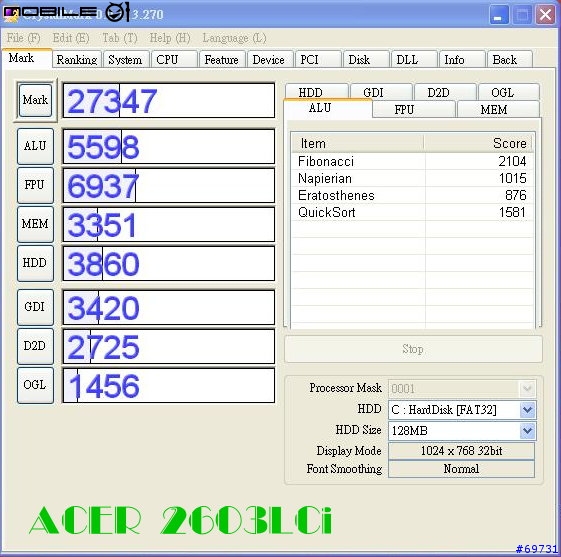
Task: Show D2D results tab in score panel
Action: 445,92
